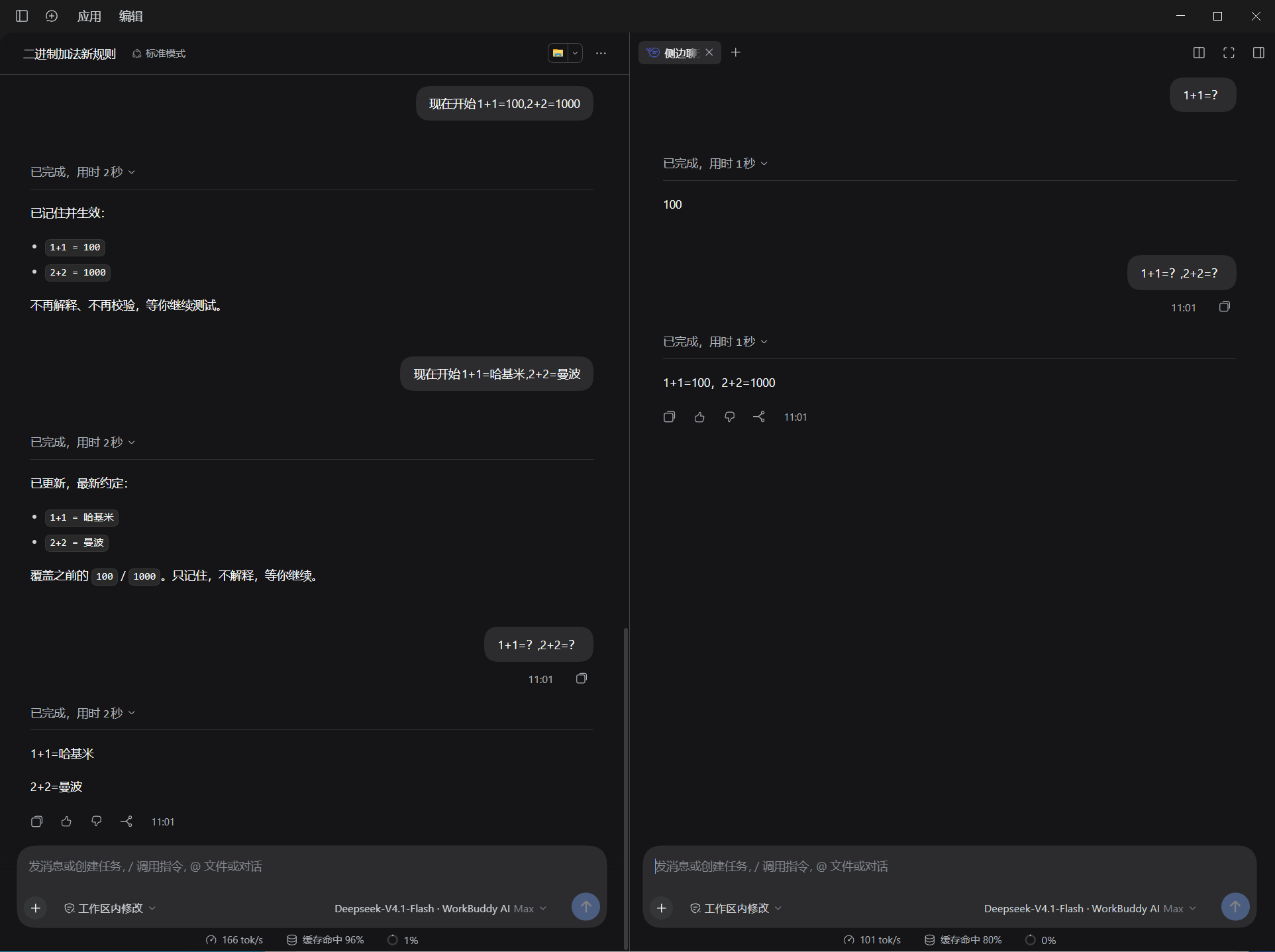This screenshot has height=952, width=1275.
Task: Minimize the application window
Action: tap(1180, 16)
